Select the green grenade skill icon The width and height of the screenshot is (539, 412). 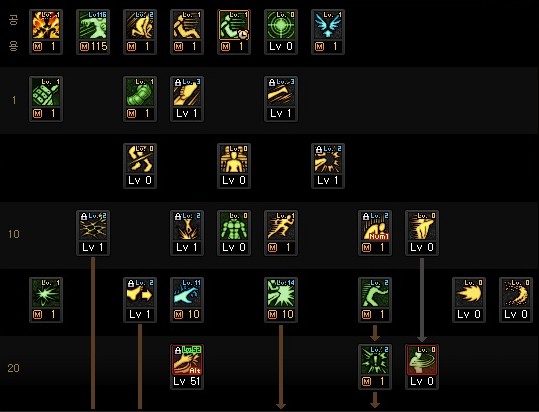tap(46, 92)
